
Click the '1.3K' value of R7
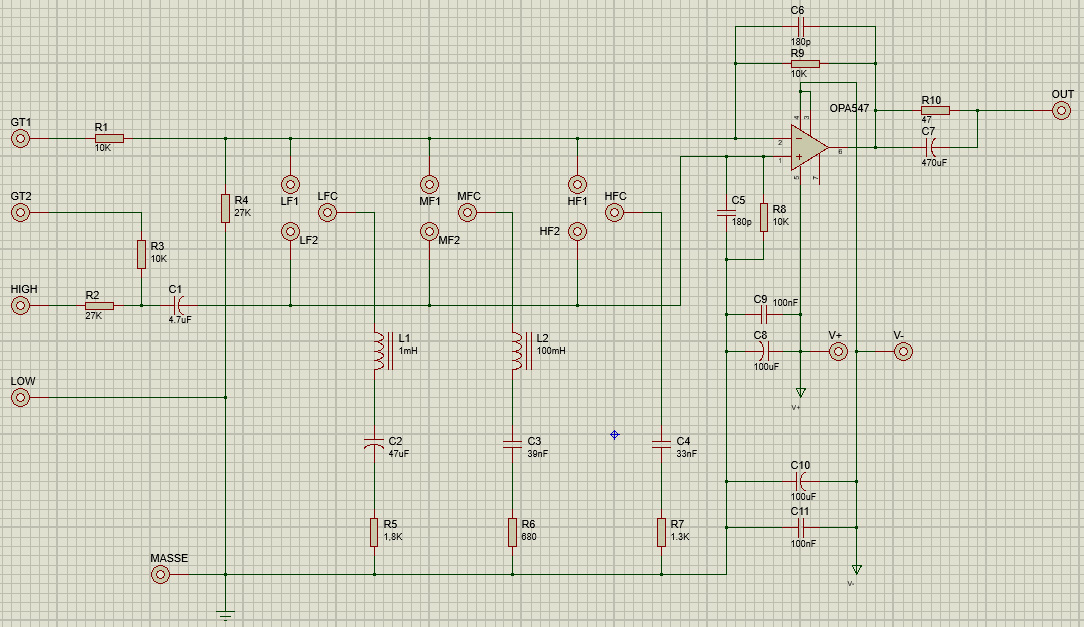click(680, 536)
